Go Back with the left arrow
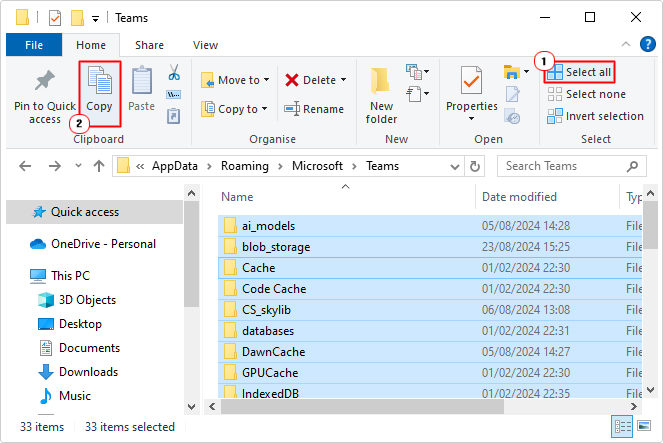663x443 pixels. click(x=25, y=166)
